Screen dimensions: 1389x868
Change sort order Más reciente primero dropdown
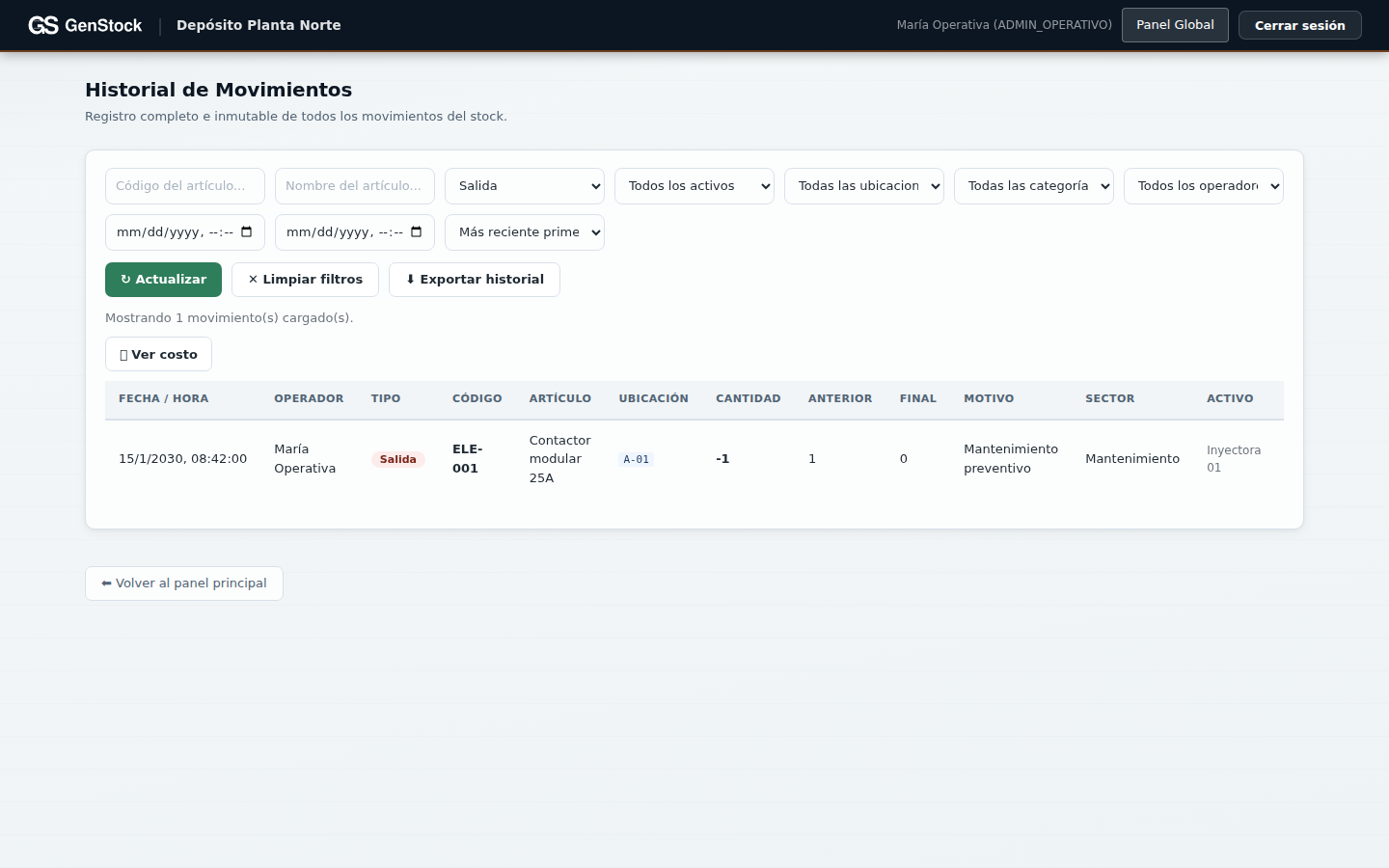[525, 232]
